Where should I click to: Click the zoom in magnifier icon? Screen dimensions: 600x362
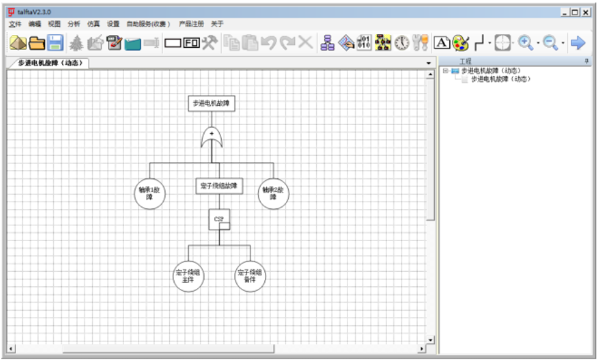[526, 43]
